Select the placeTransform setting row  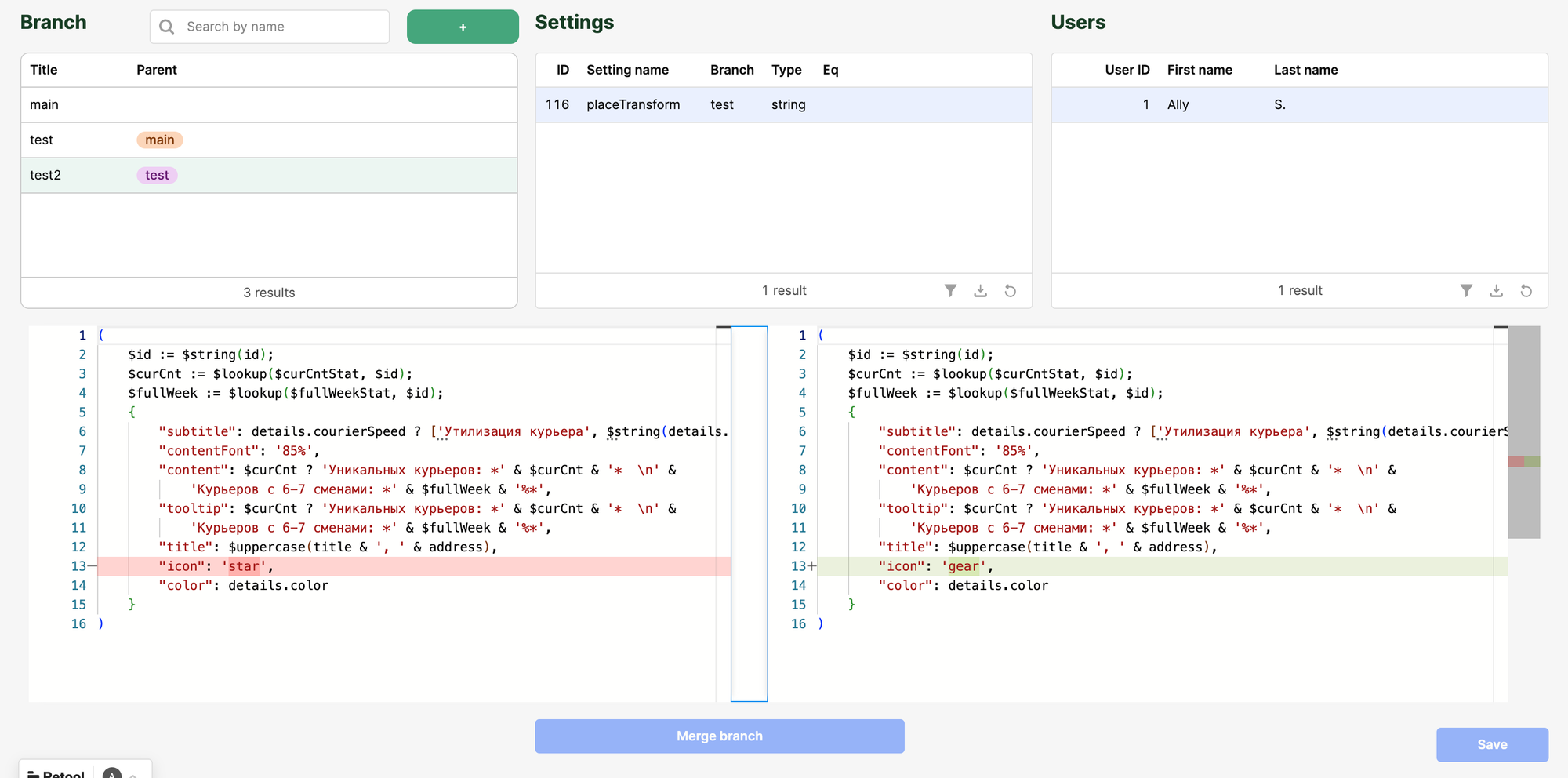[x=783, y=104]
